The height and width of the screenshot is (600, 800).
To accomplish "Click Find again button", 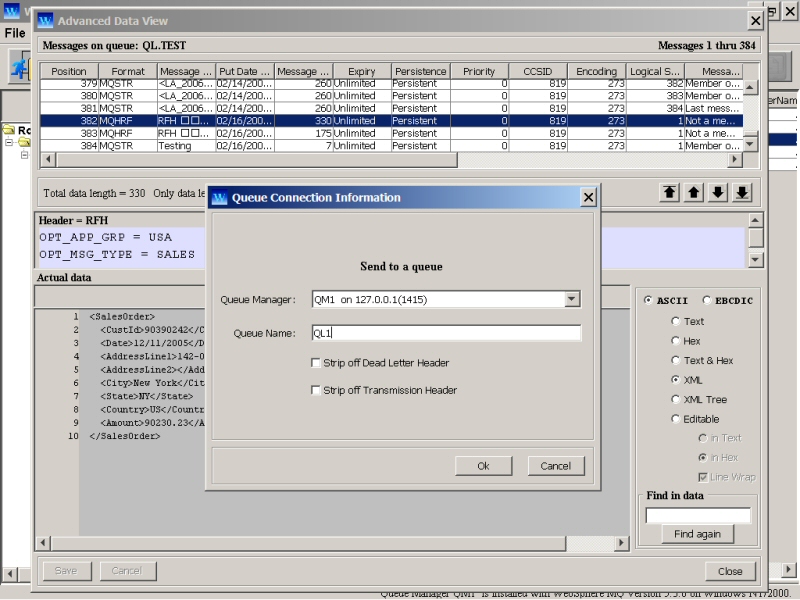I will 697,534.
